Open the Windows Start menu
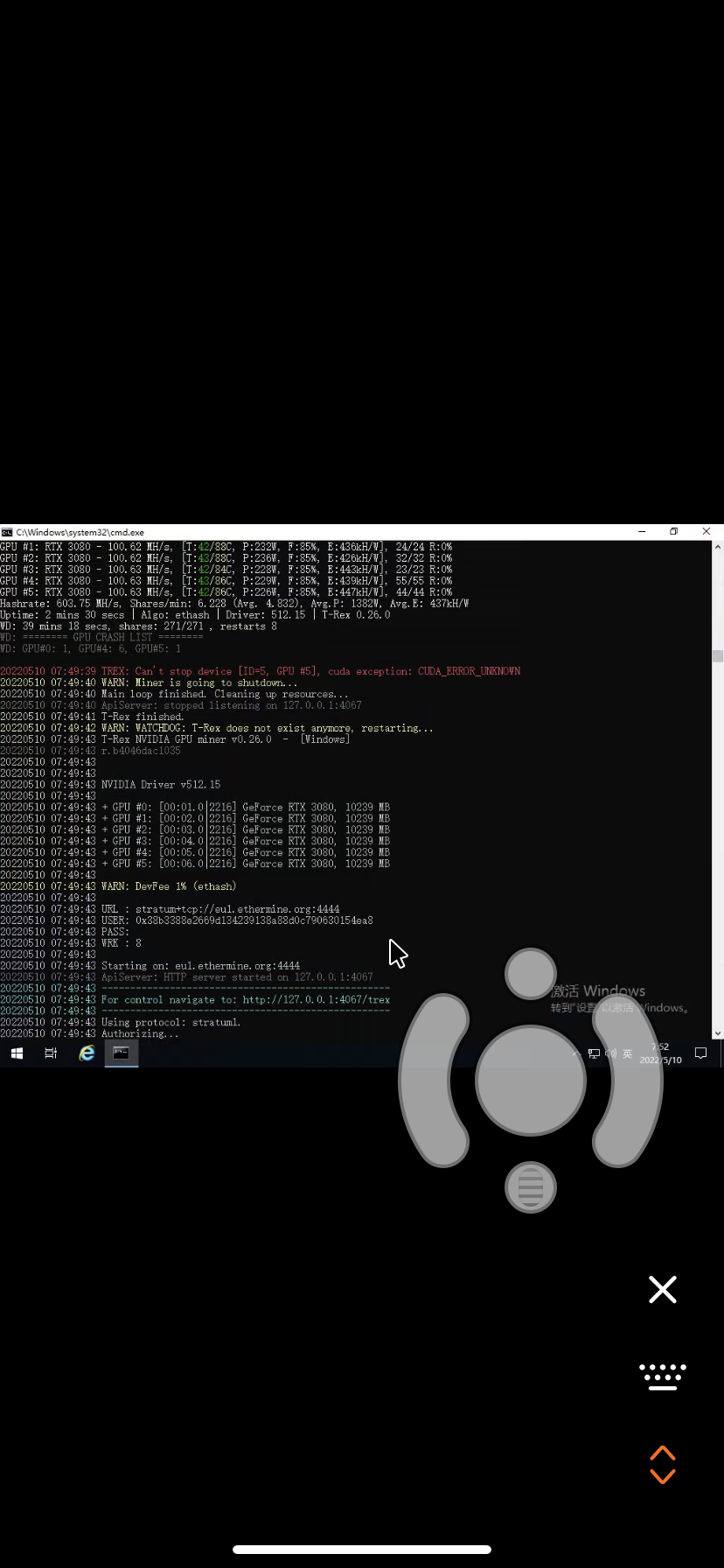 click(17, 1053)
